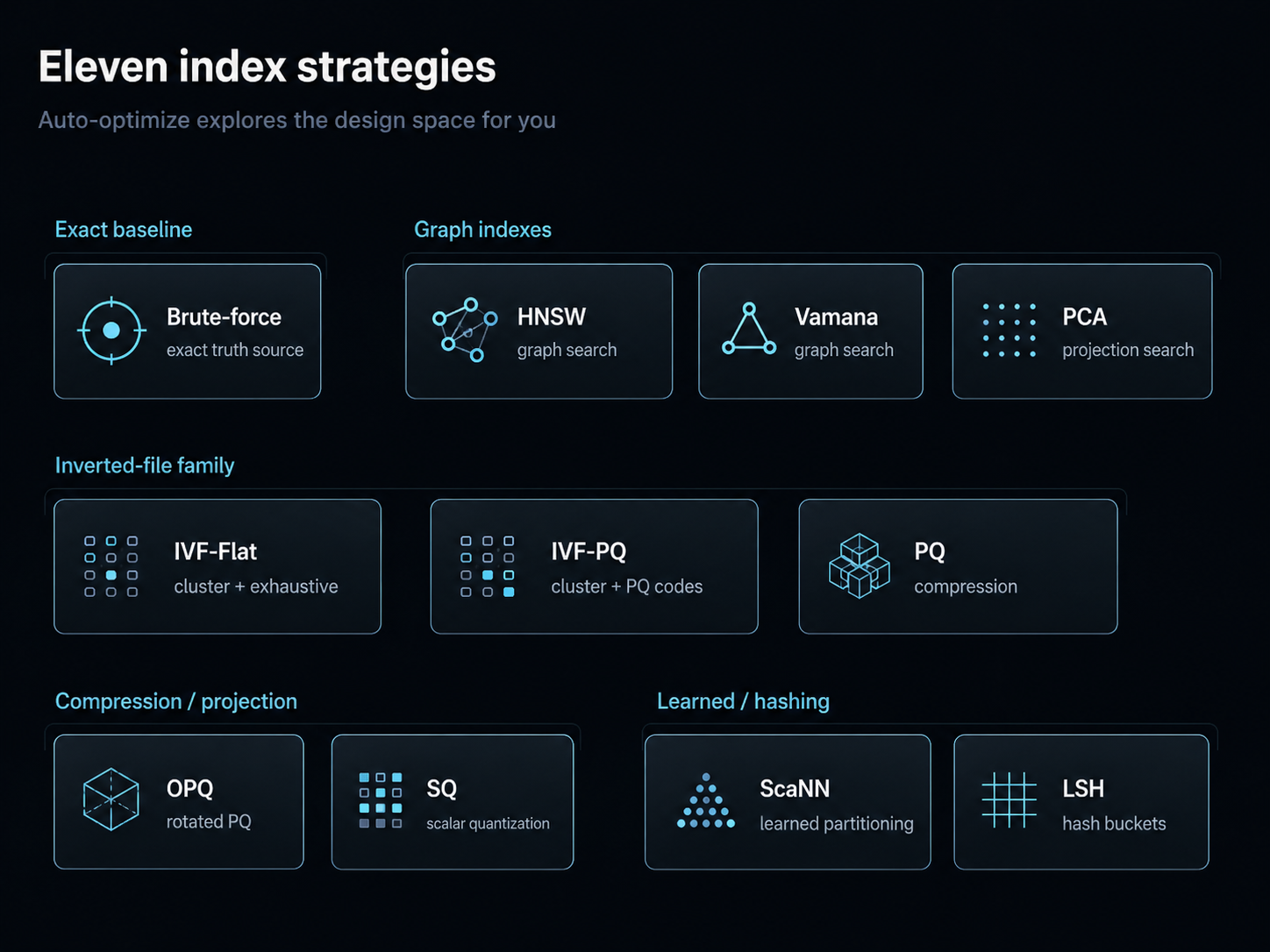This screenshot has width=1270, height=952.
Task: Click the 'scalar quantization' description
Action: coord(488,823)
